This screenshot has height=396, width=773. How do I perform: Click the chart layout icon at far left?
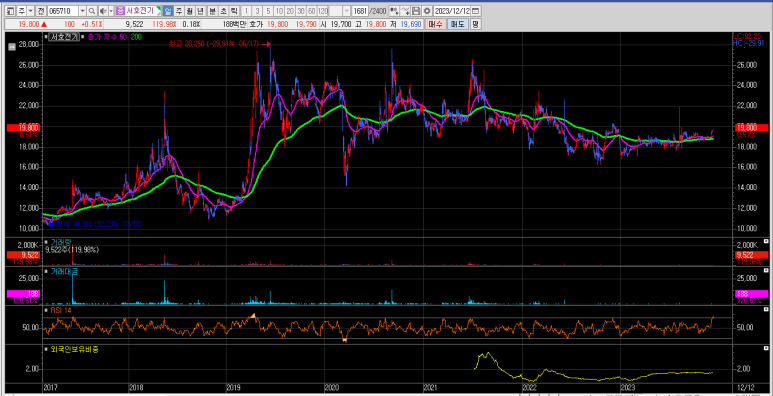pos(11,11)
